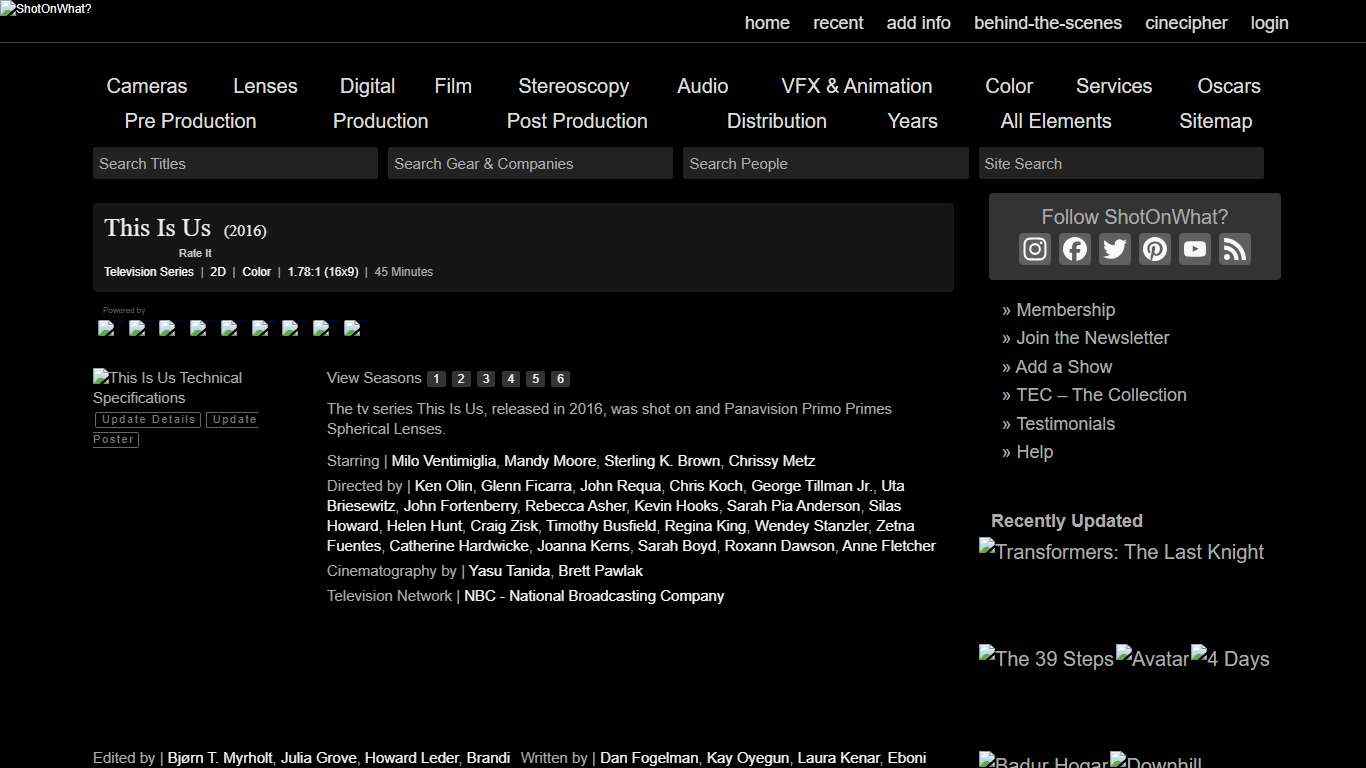Subscribe via the RSS feed icon
Image resolution: width=1366 pixels, height=768 pixels.
1234,249
